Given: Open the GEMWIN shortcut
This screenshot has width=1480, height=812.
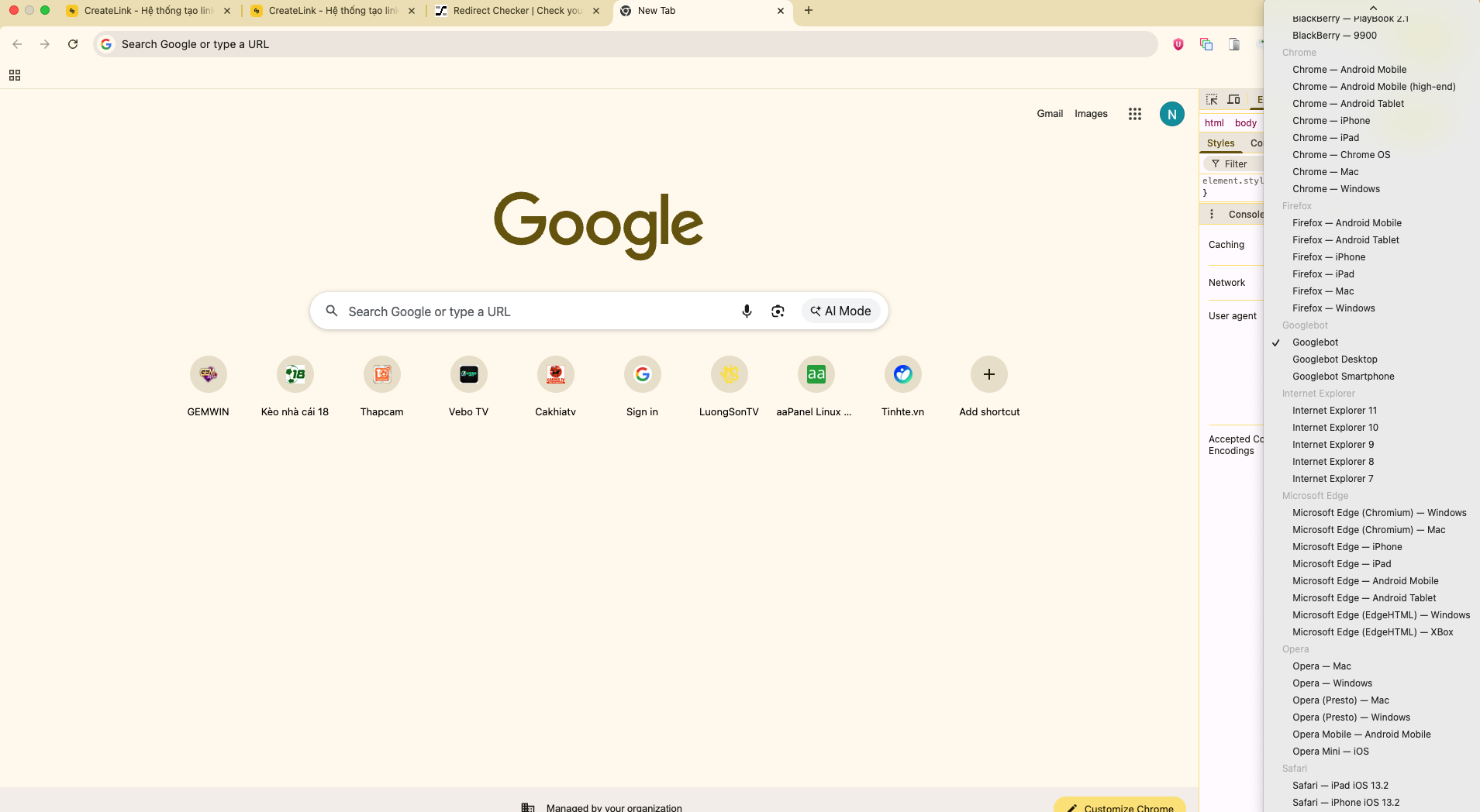Looking at the screenshot, I should click(x=209, y=387).
